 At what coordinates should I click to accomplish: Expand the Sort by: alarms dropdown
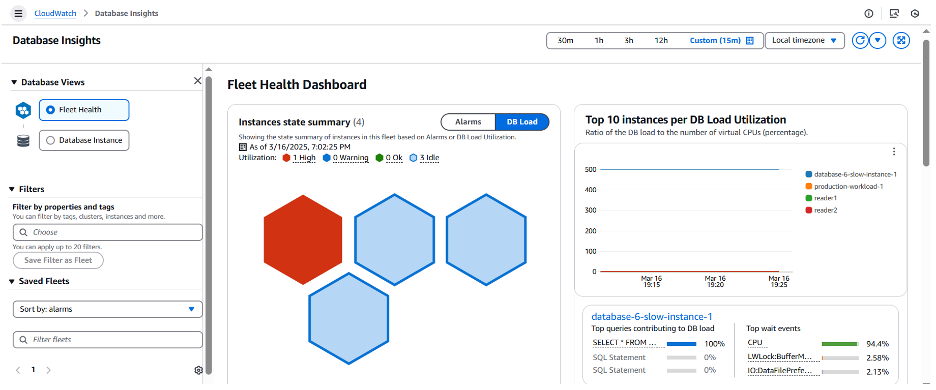coord(107,309)
